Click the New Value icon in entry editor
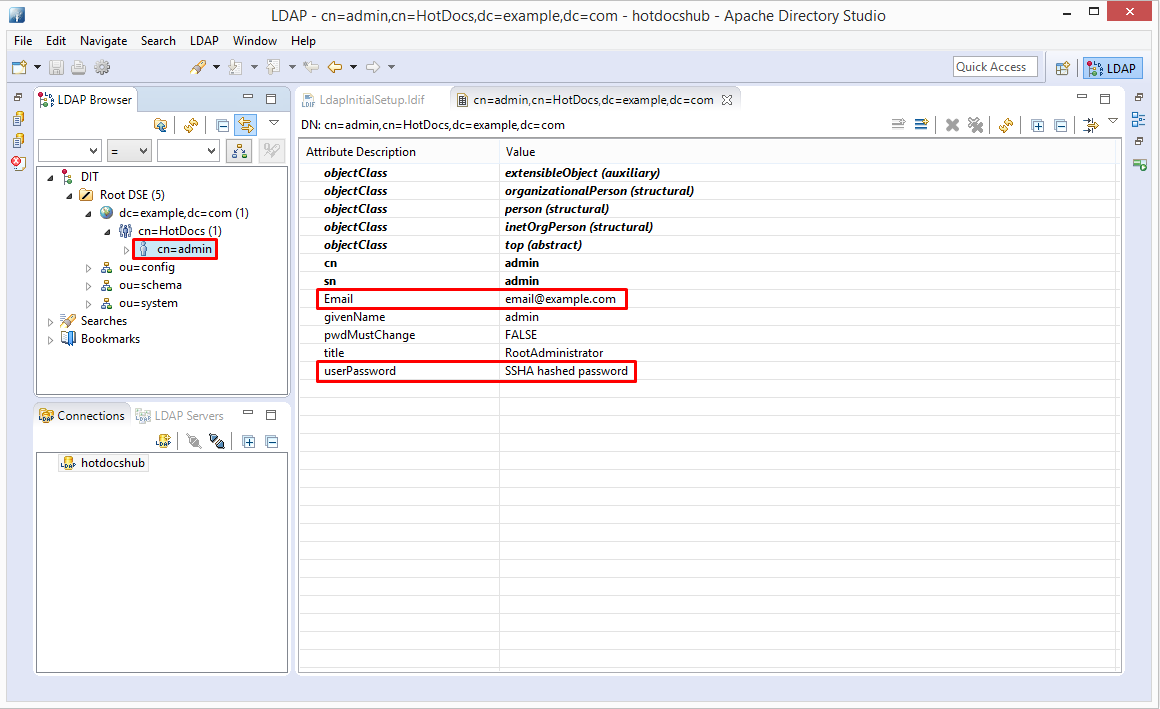The width and height of the screenshot is (1160, 709). (x=898, y=125)
